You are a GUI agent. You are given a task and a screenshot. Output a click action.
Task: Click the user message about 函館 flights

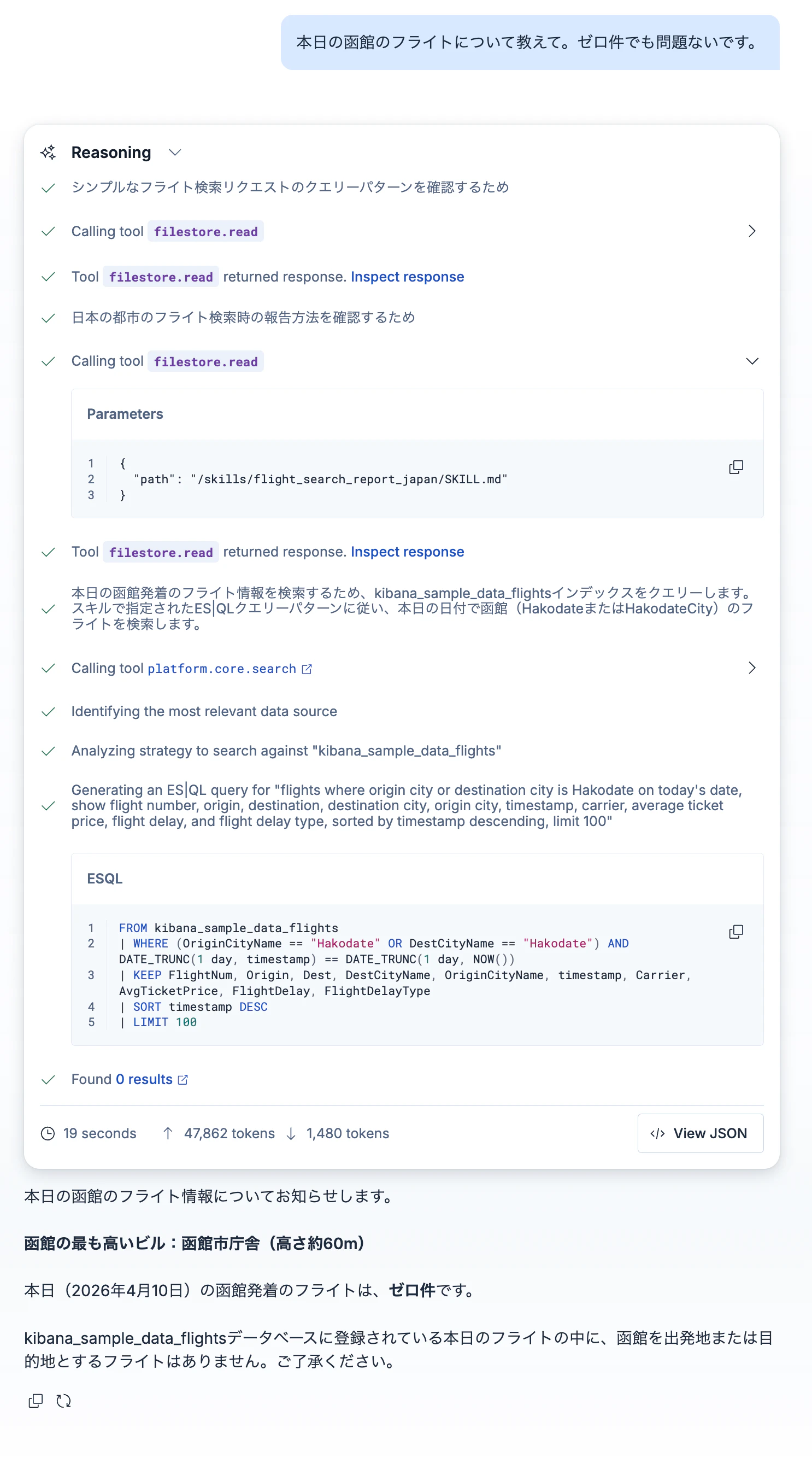[530, 42]
